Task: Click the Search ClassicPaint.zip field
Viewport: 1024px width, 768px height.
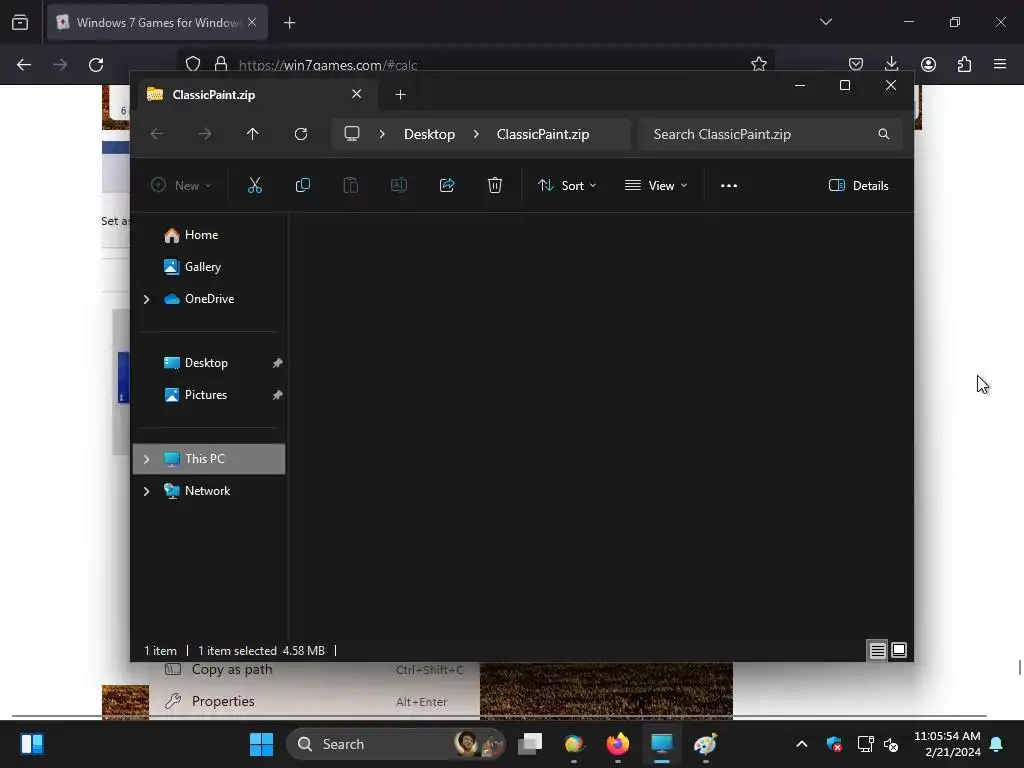Action: [x=771, y=134]
